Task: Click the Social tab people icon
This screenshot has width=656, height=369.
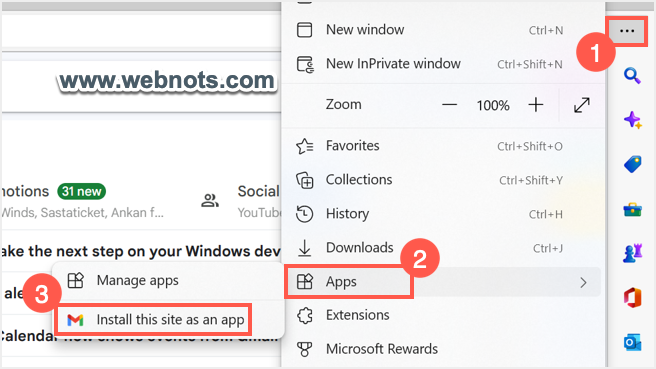Action: click(x=210, y=200)
